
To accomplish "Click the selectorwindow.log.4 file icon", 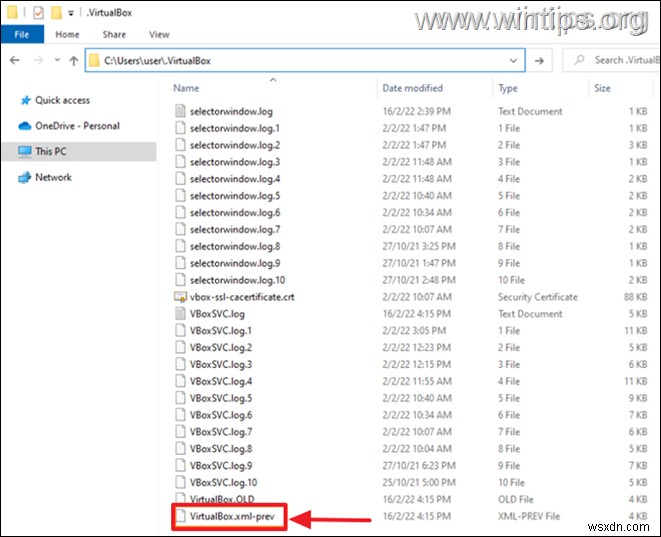I will [180, 179].
